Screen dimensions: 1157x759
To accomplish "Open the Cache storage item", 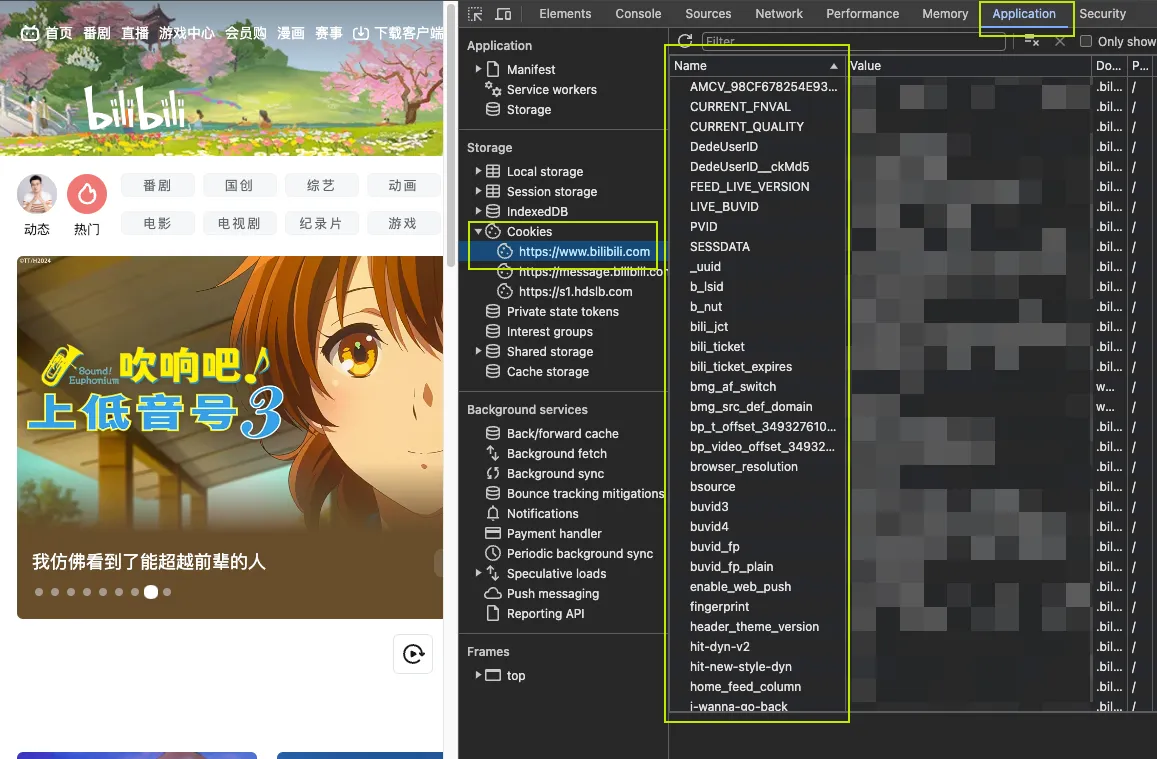I will tap(548, 372).
